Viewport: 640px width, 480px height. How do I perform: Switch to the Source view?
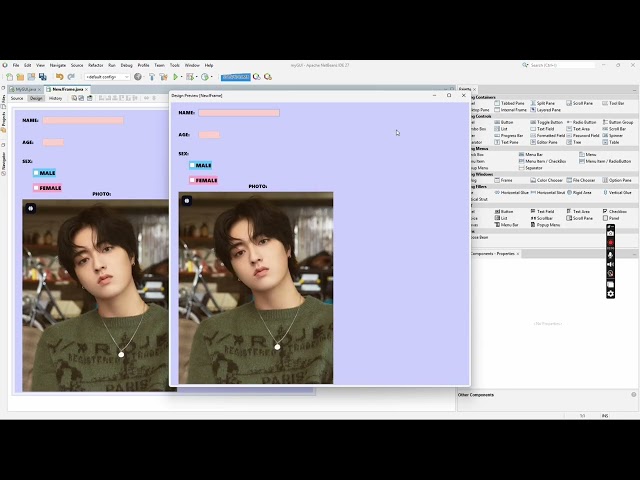[17, 98]
